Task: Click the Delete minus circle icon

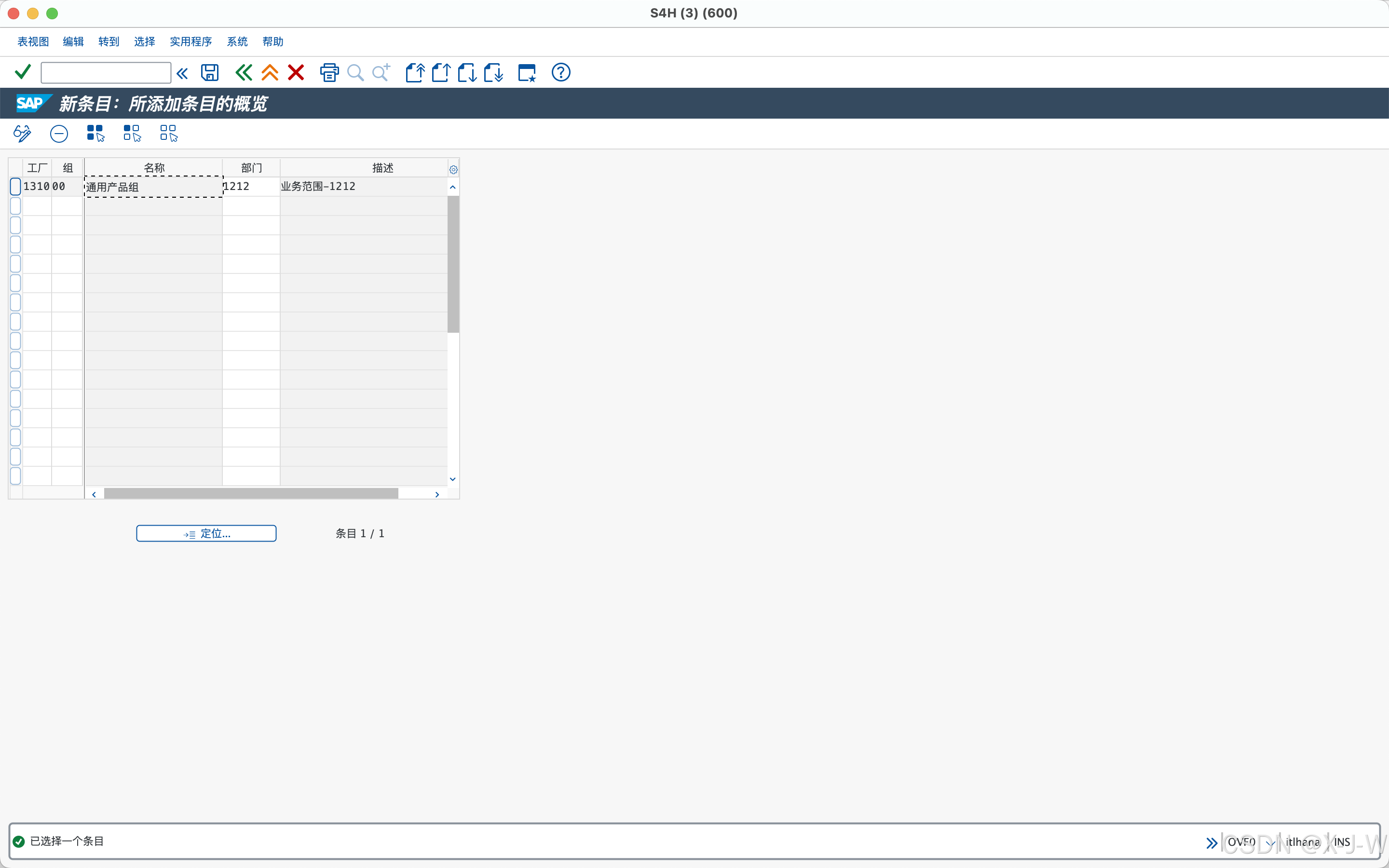Action: (58, 134)
